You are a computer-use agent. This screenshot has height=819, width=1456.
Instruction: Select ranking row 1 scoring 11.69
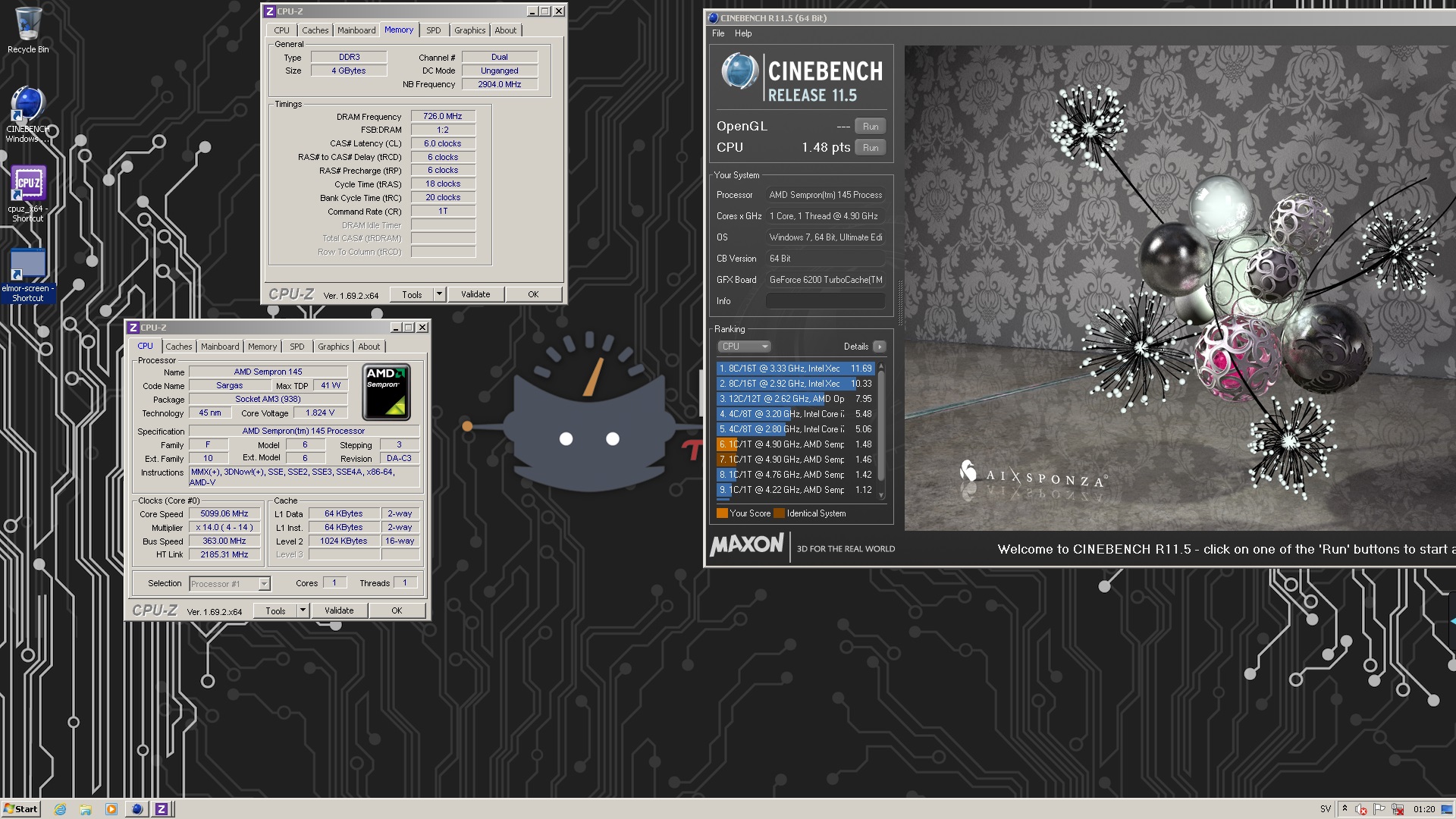[795, 369]
